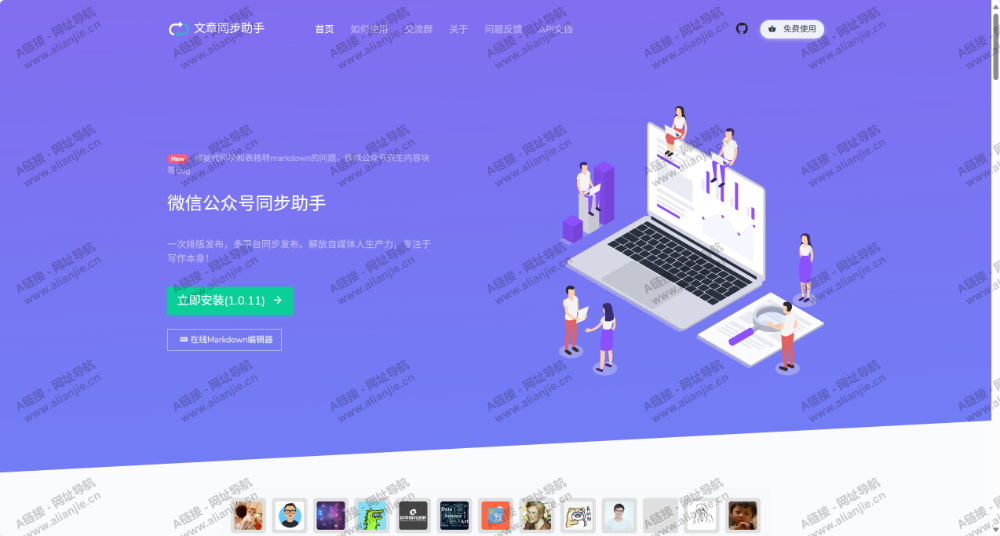
Task: Click the arrow icon in 立即安装 button
Action: (x=277, y=301)
